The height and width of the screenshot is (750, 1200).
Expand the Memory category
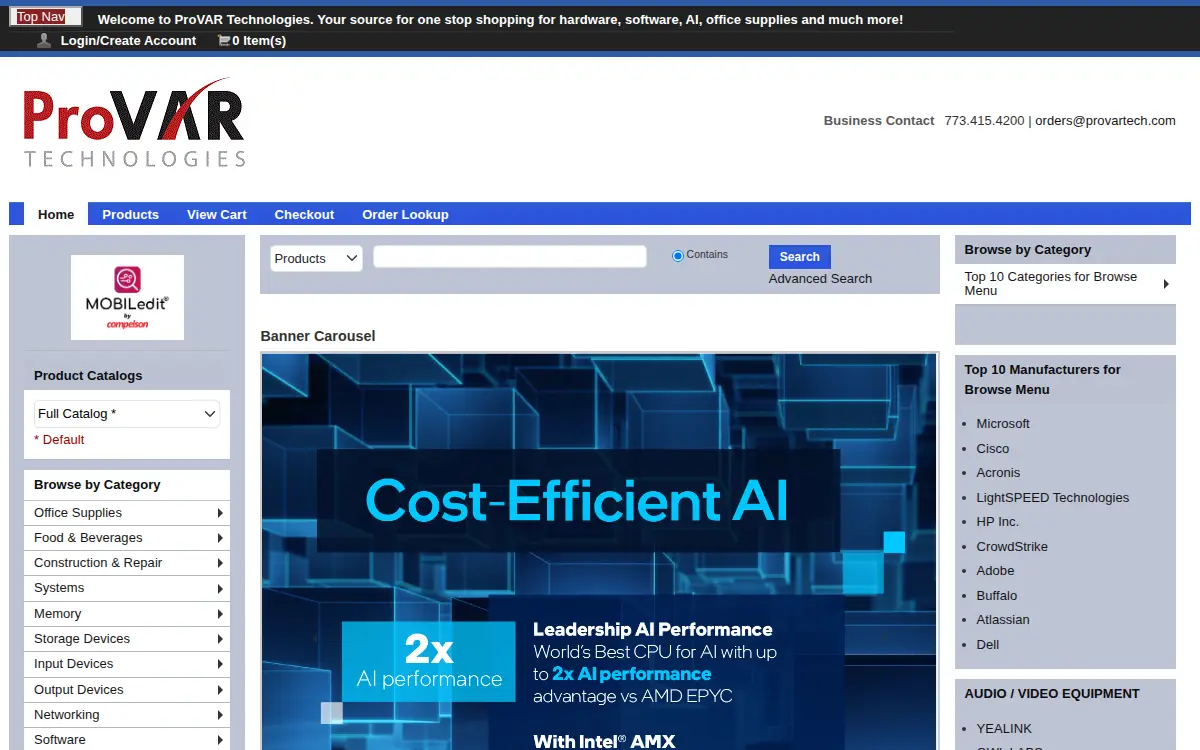coord(127,614)
